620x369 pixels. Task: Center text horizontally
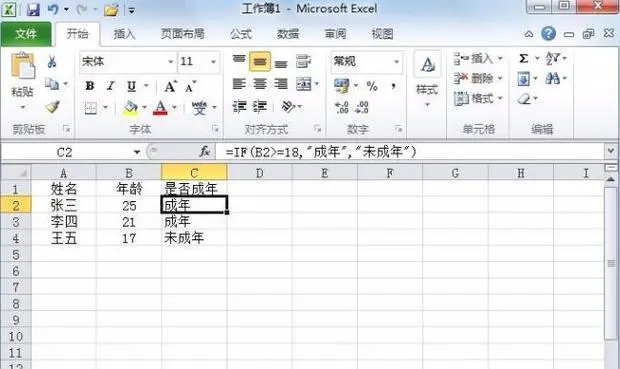coord(260,84)
